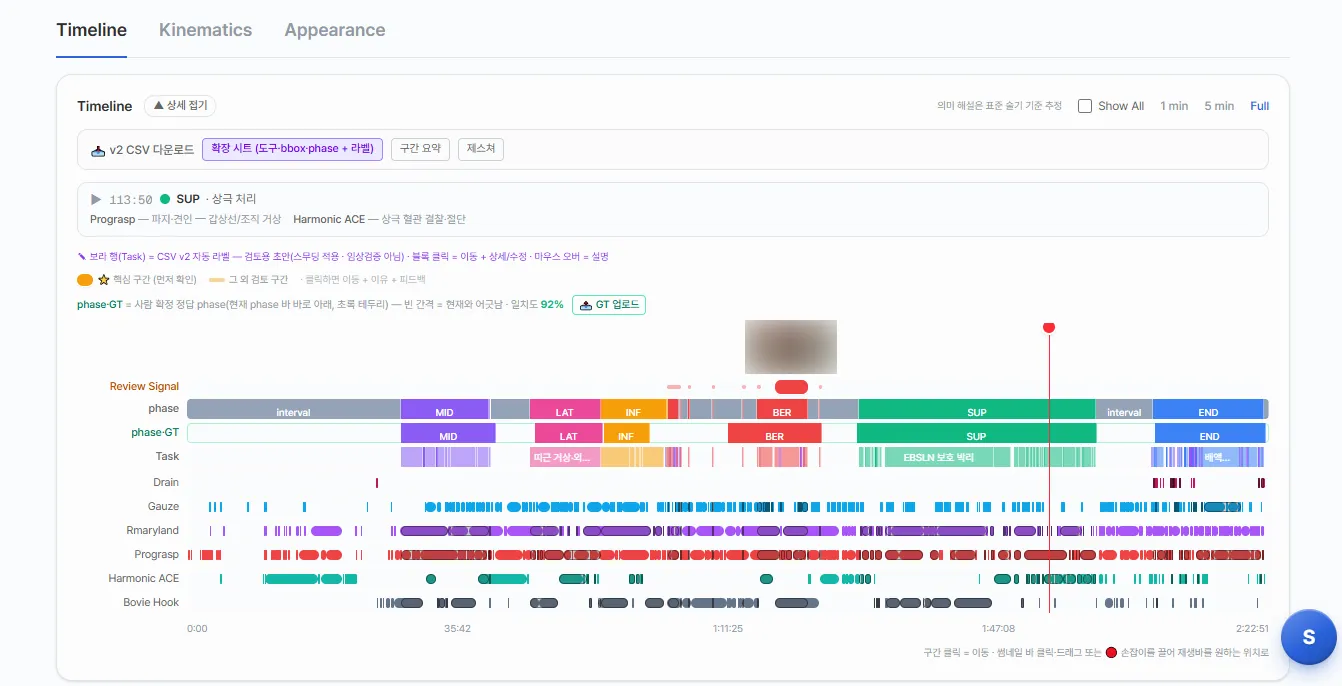The height and width of the screenshot is (686, 1342).
Task: Select INF segment in phase row
Action: [x=633, y=409]
